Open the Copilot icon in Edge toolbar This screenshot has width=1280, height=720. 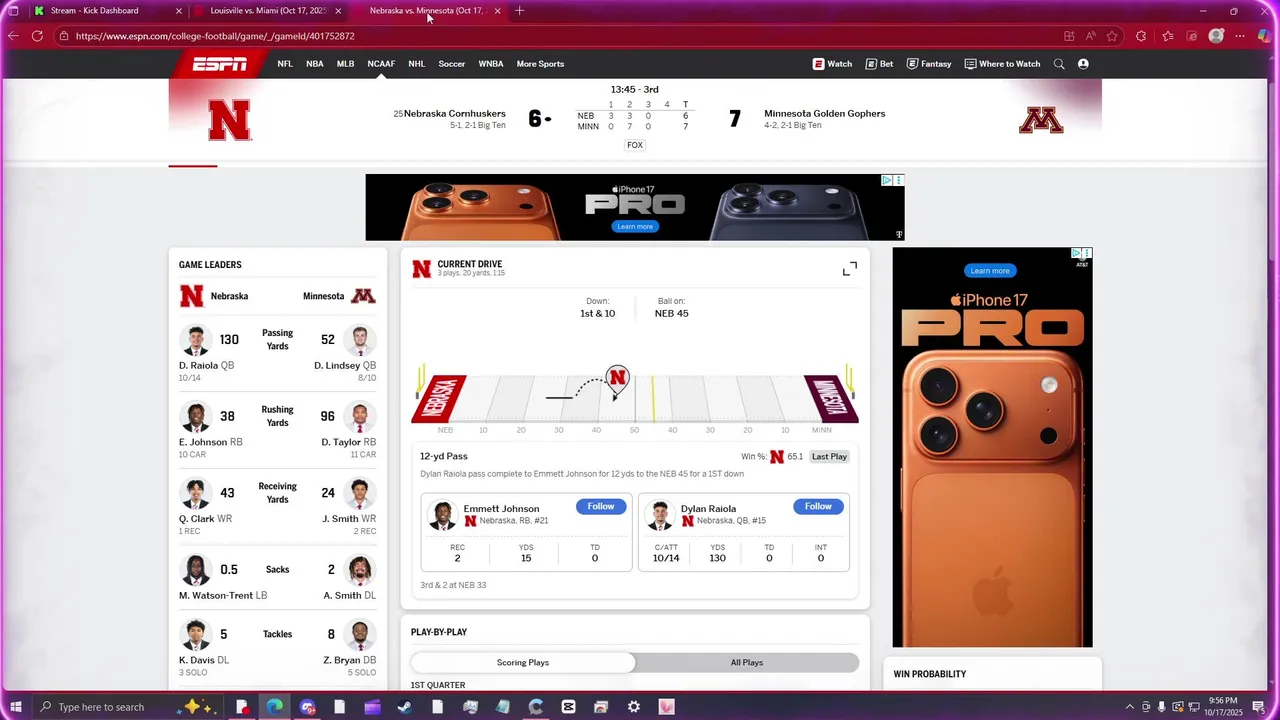pos(1265,36)
